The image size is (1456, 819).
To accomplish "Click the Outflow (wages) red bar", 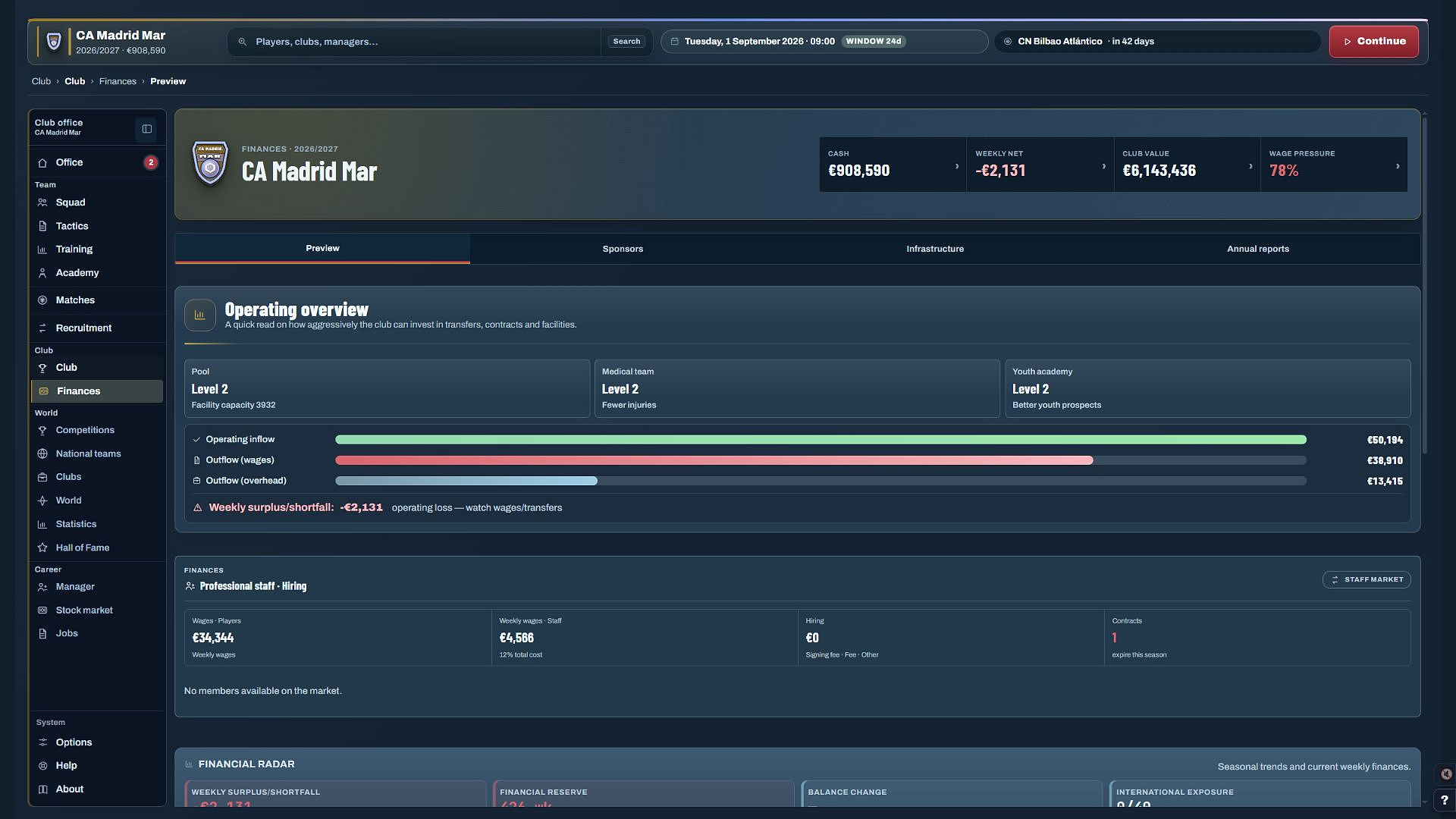I will point(714,460).
